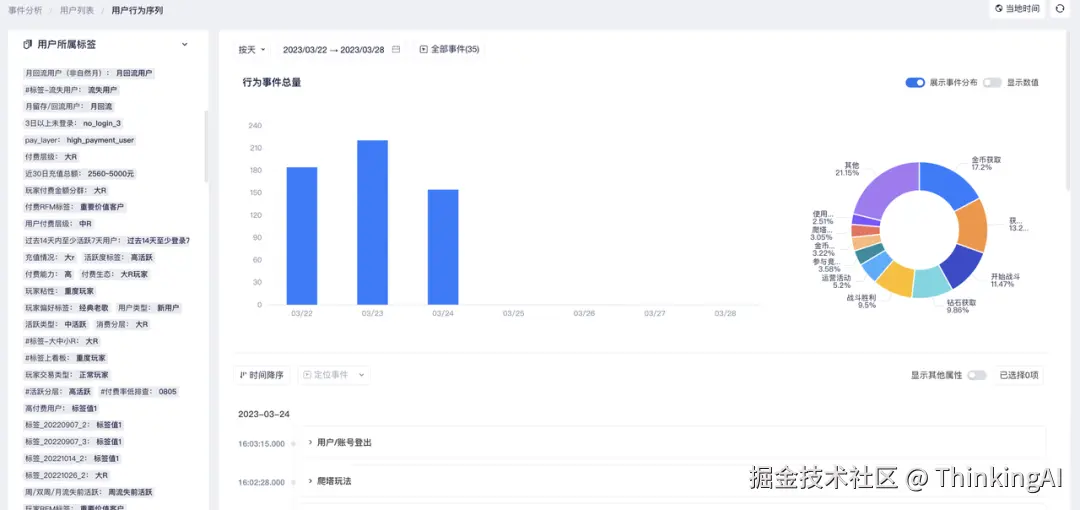The height and width of the screenshot is (510, 1080).
Task: Click the 16:02:28.000 timestamp
Action: point(261,482)
